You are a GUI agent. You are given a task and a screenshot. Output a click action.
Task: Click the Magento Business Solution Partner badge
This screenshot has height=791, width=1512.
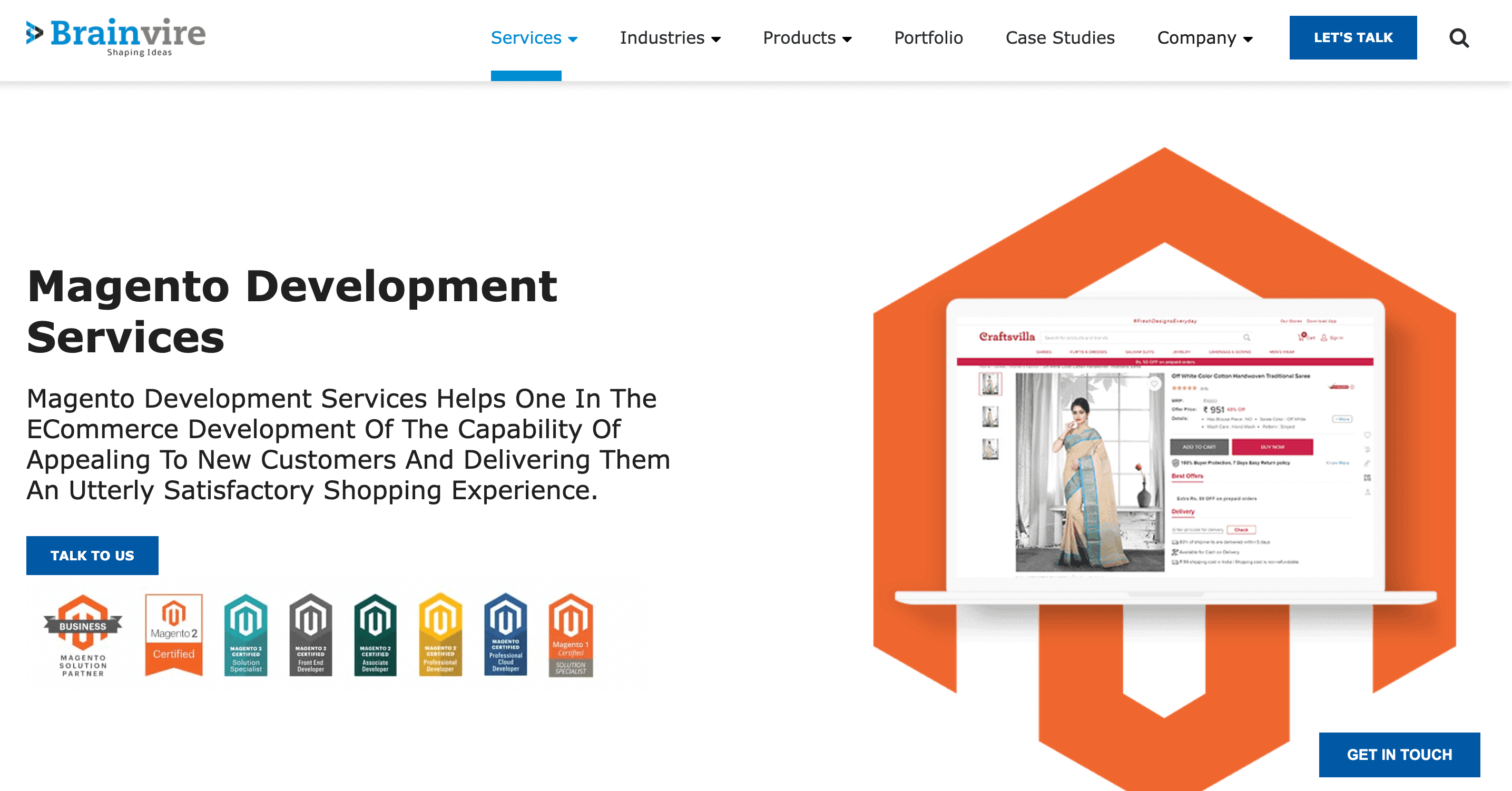click(x=83, y=636)
